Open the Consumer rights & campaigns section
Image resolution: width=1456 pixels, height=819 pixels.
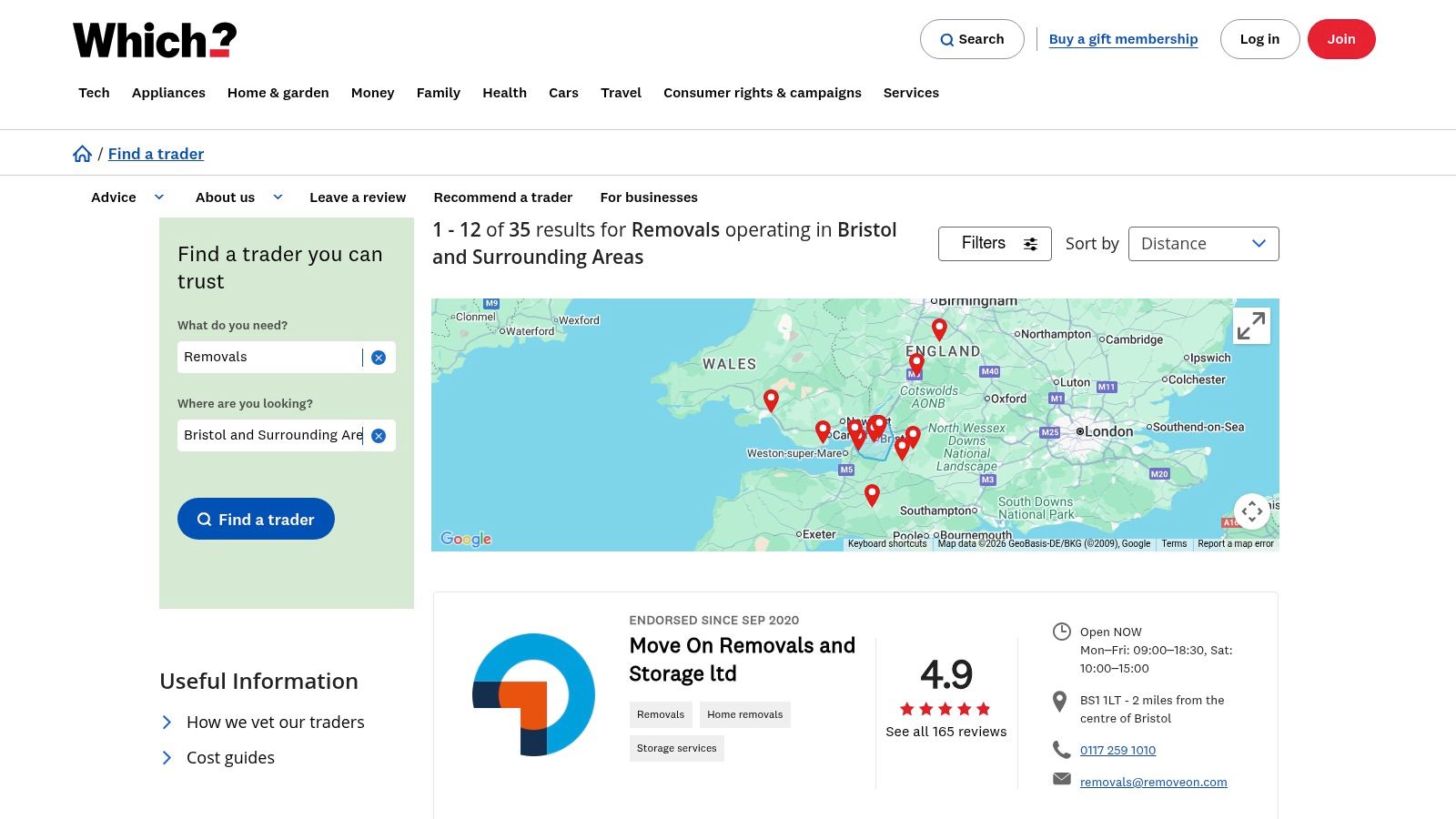[x=763, y=93]
